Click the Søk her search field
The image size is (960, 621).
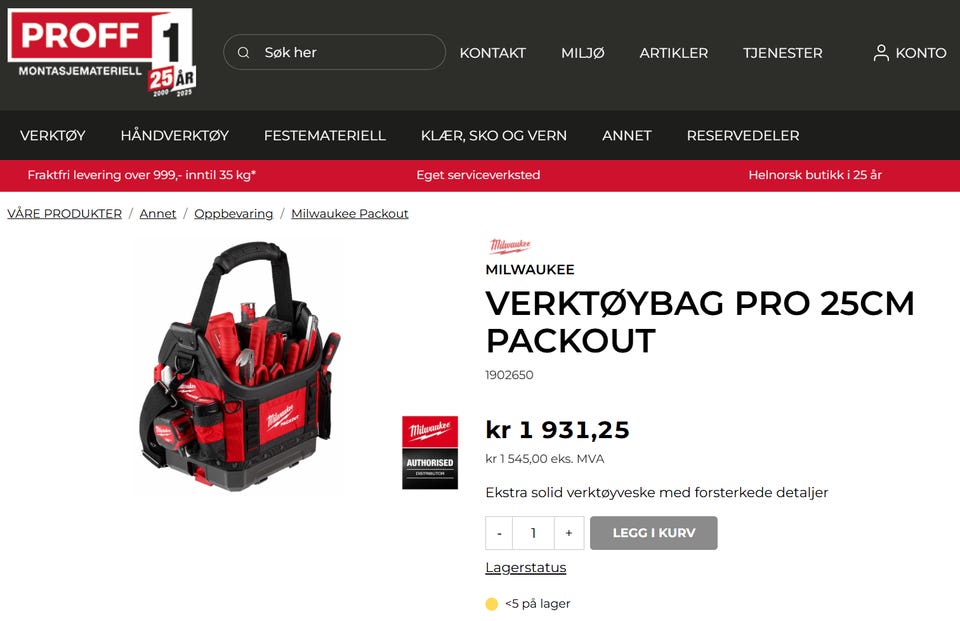coord(334,52)
